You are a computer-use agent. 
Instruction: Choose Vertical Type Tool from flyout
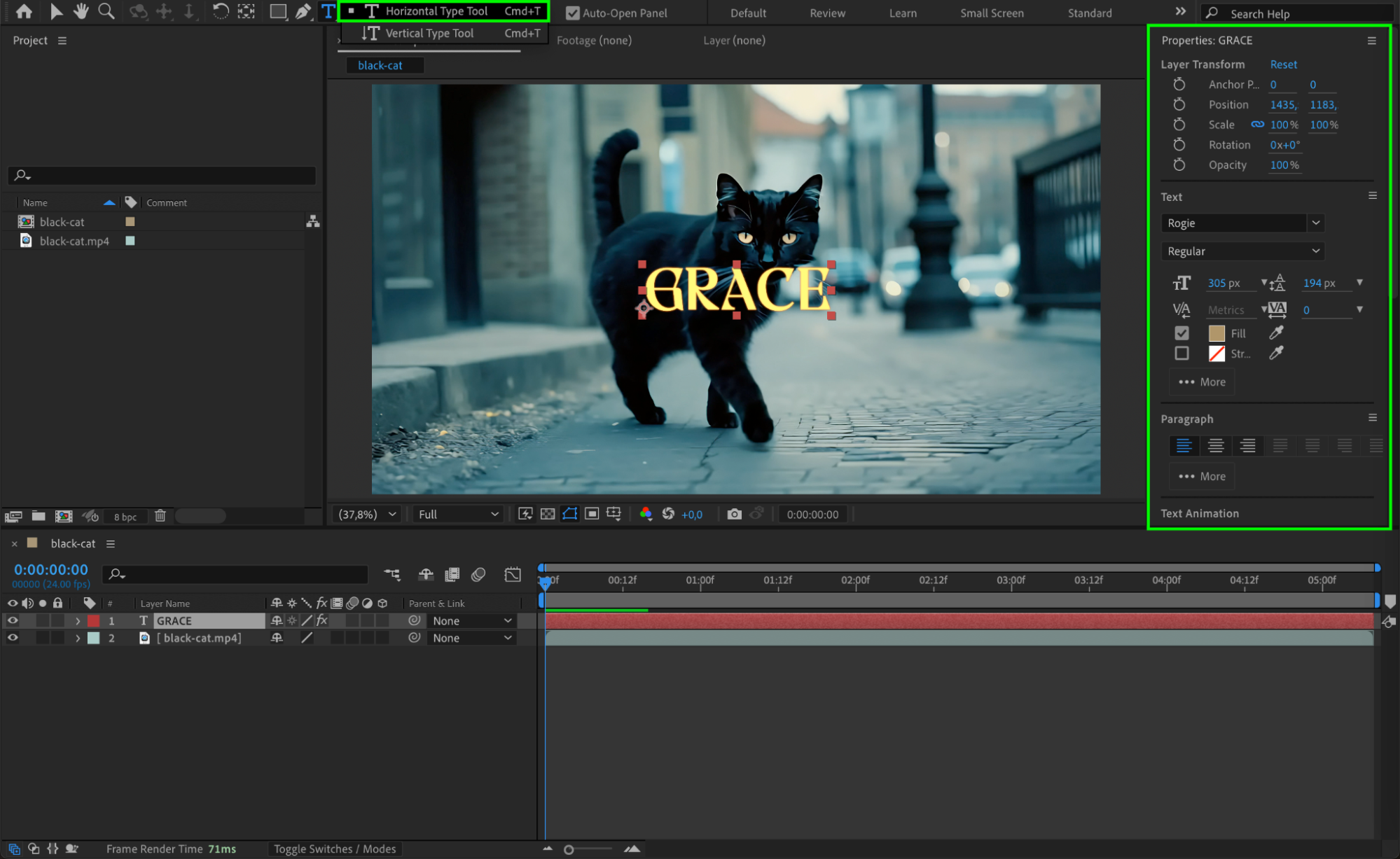coord(429,33)
